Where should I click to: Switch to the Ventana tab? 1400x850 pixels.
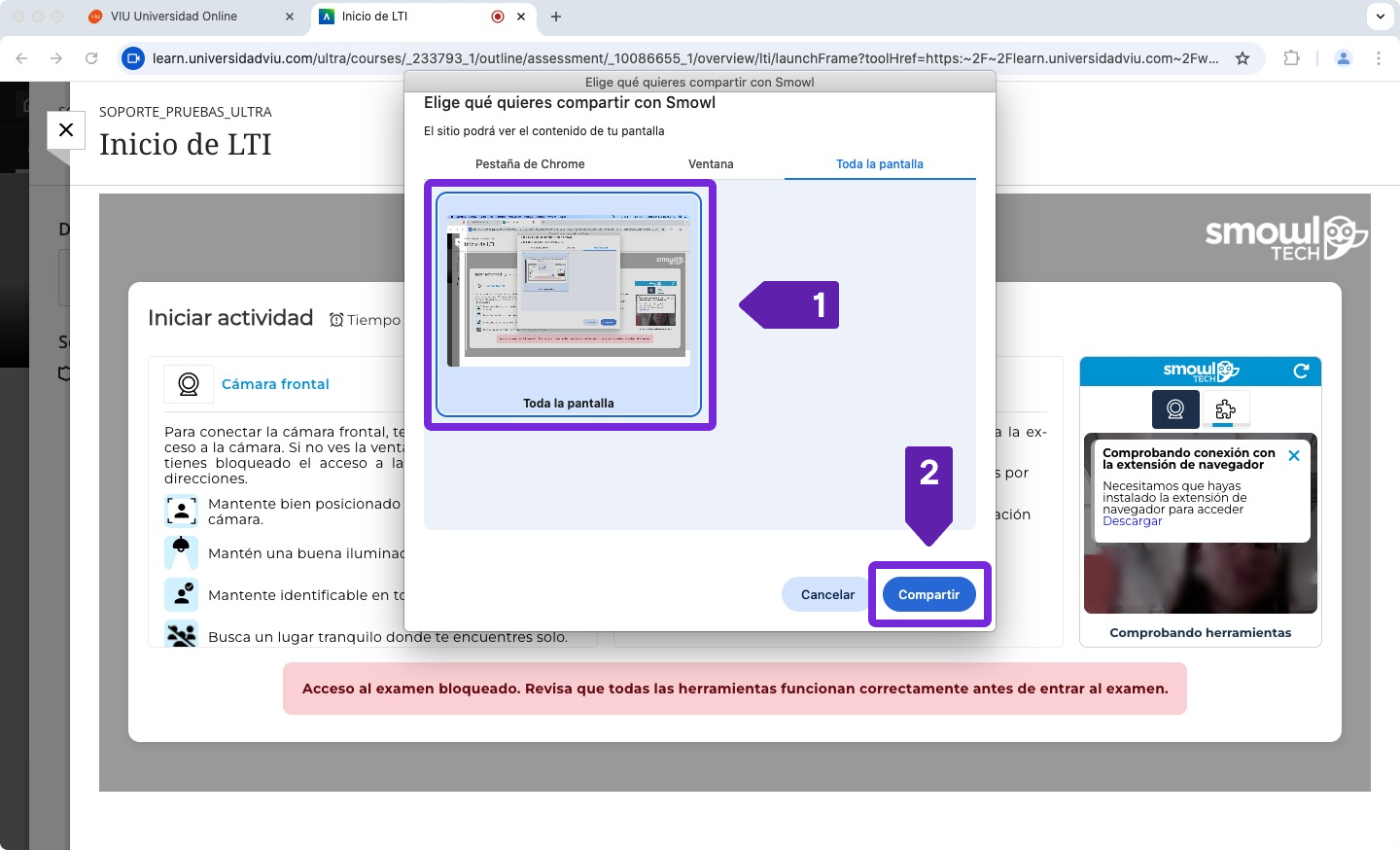pyautogui.click(x=711, y=164)
